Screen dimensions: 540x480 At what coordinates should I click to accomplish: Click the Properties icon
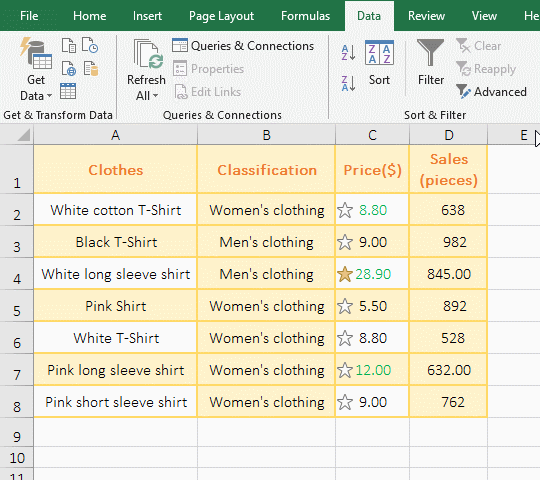(180, 69)
